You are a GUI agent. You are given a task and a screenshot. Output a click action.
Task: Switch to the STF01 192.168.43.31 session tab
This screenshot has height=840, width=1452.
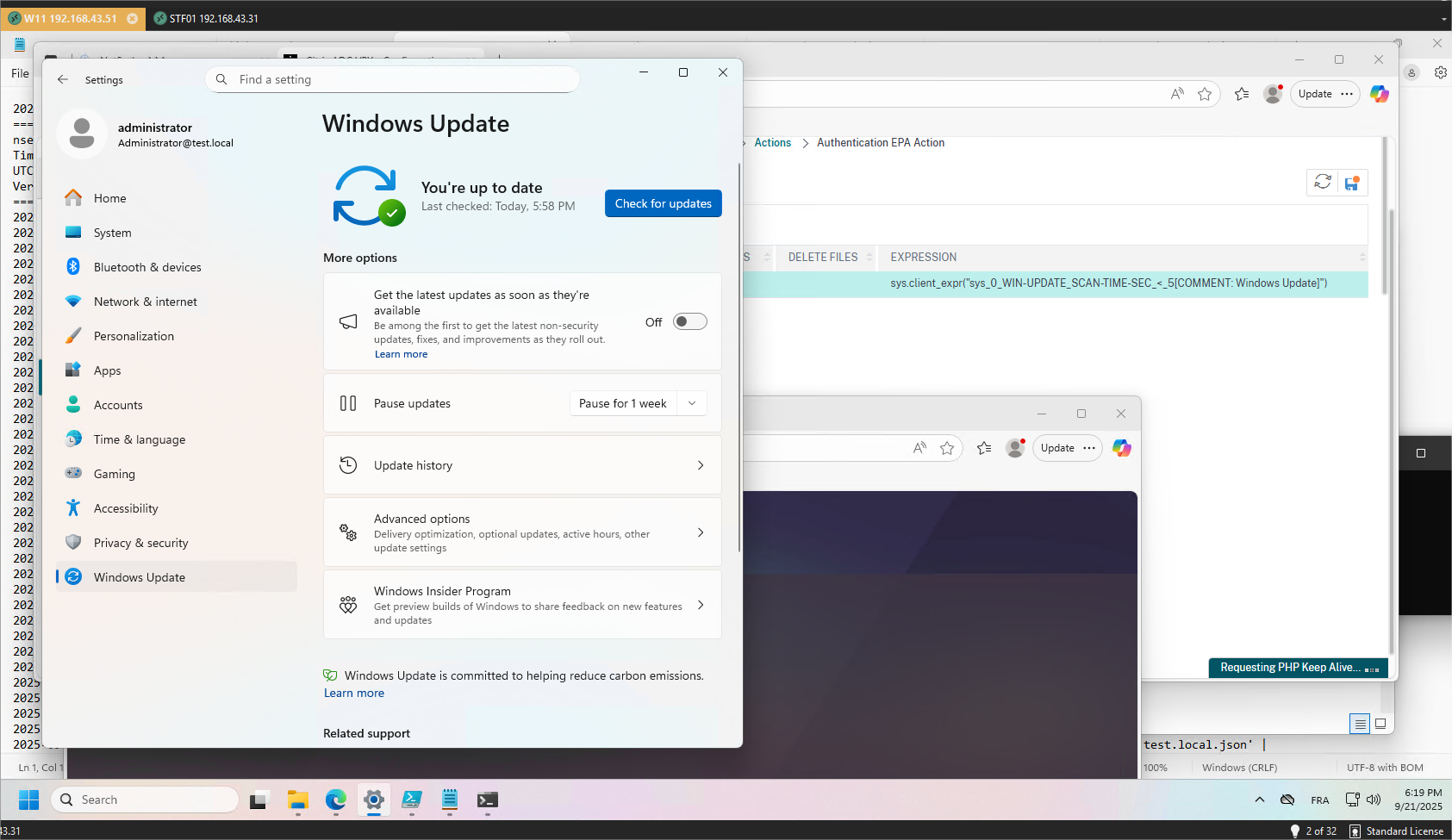click(207, 18)
